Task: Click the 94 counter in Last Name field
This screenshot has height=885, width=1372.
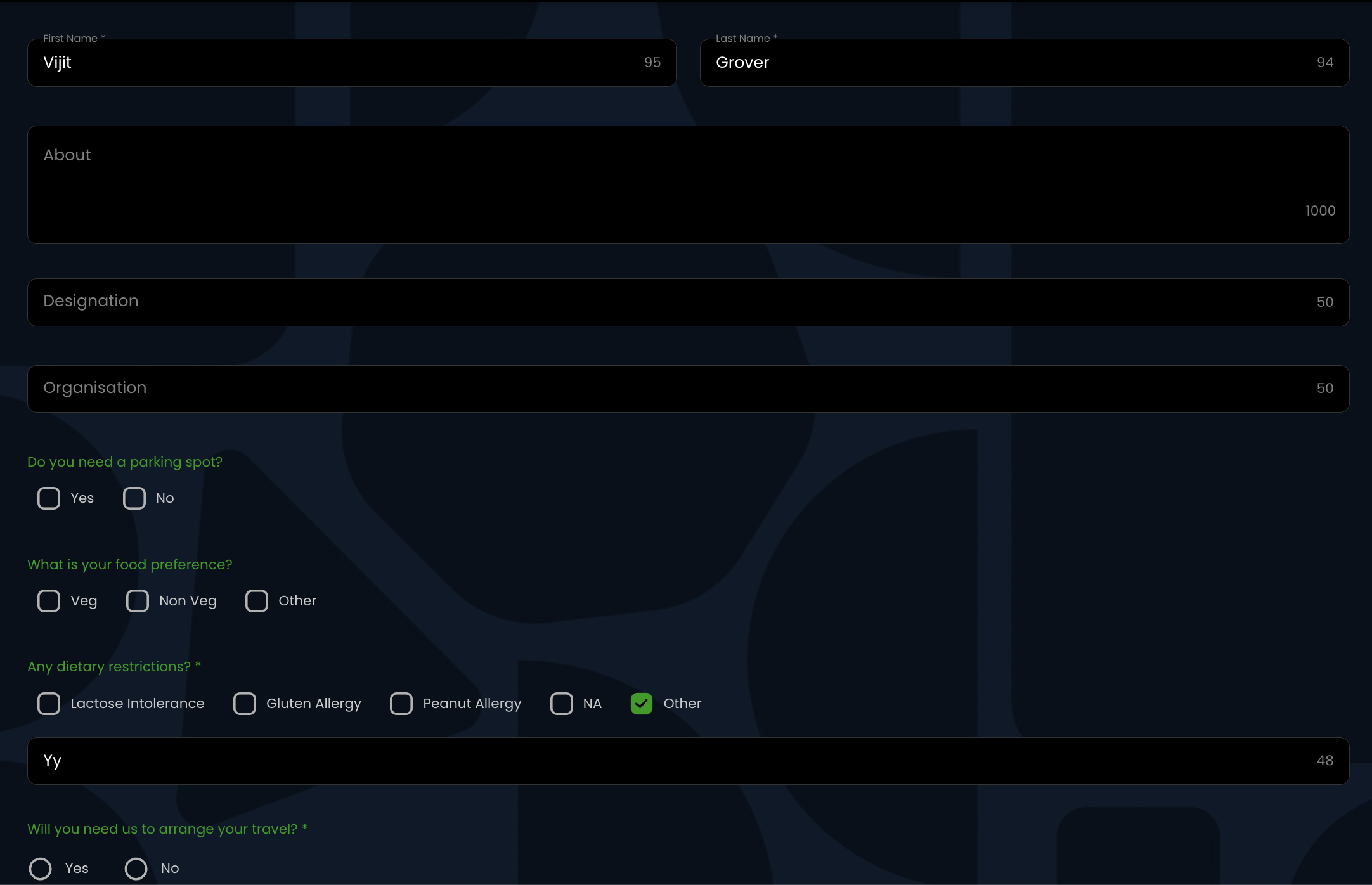Action: tap(1325, 63)
